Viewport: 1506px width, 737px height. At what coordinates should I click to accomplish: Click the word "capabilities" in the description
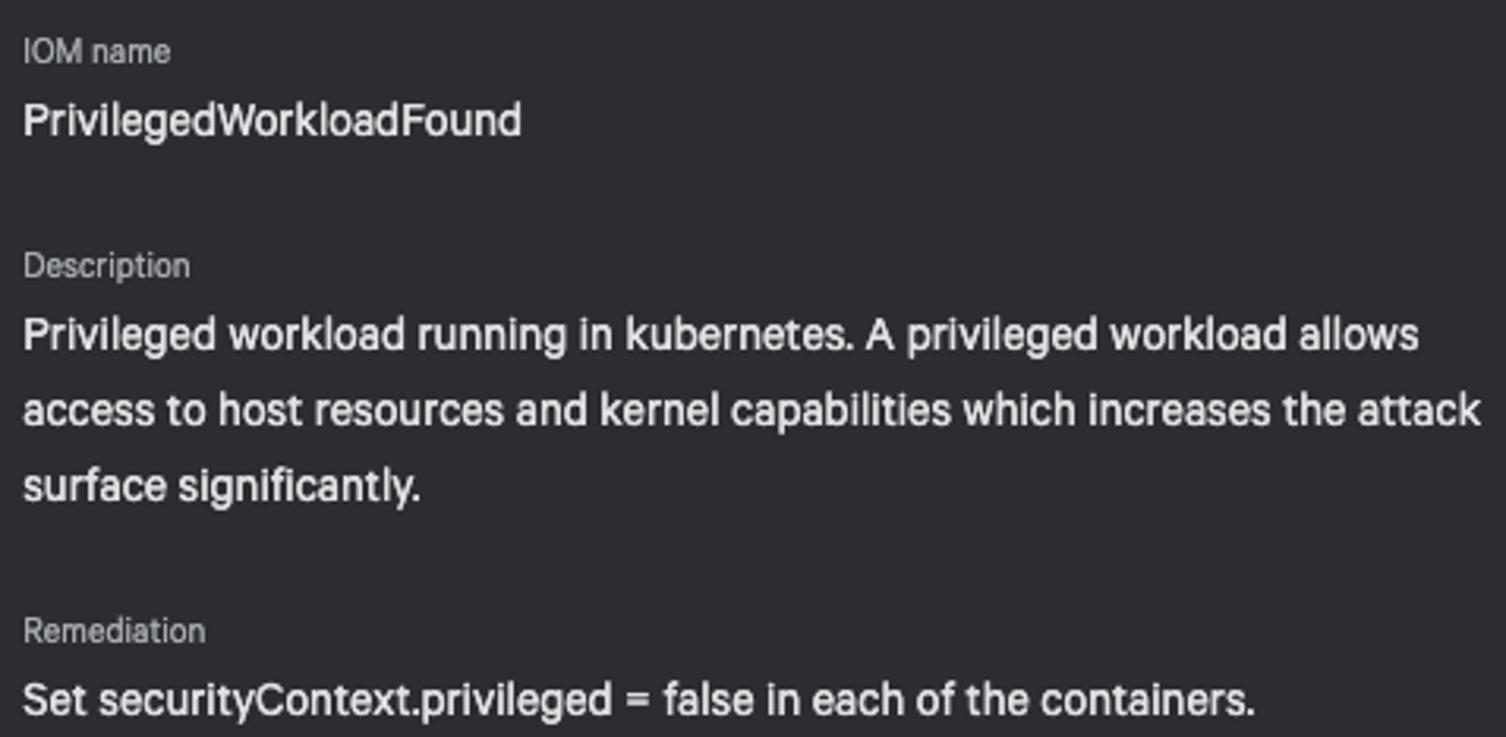pos(841,411)
